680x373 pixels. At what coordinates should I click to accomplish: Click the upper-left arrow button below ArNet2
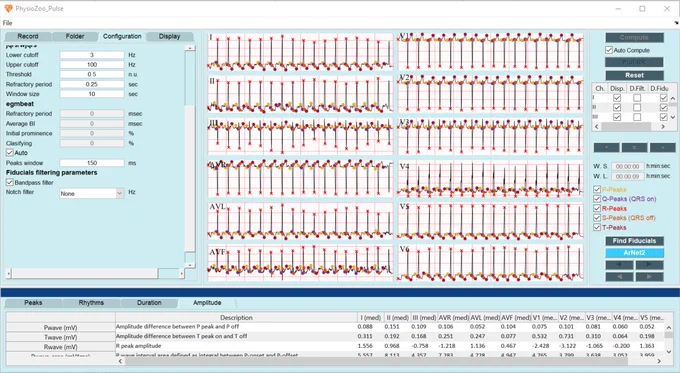click(619, 265)
